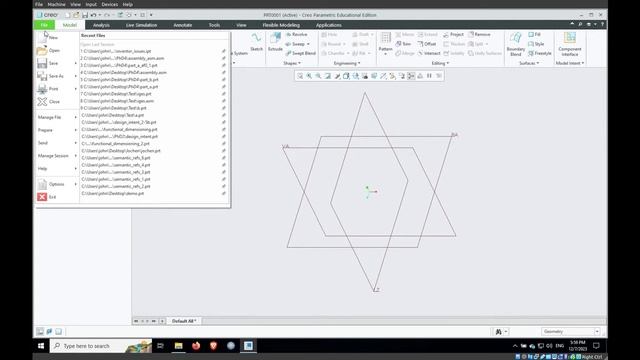The image size is (640, 360).
Task: Switch to the Annotate ribbon tab
Action: coord(182,25)
